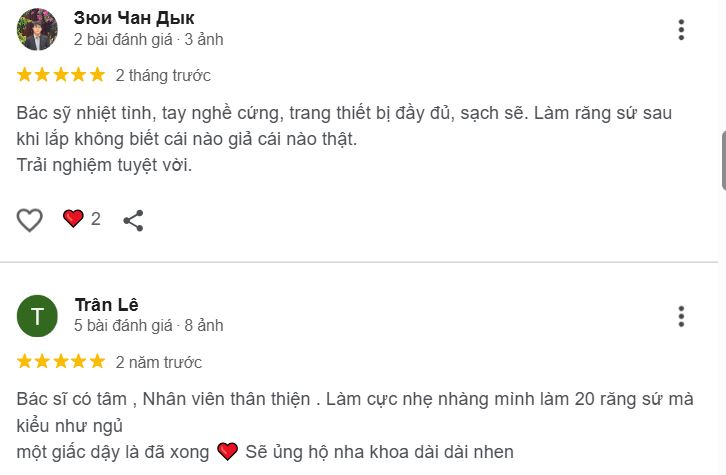The width and height of the screenshot is (726, 475).
Task: Open the reviewer name Зюи Чан Дык
Action: pos(134,18)
